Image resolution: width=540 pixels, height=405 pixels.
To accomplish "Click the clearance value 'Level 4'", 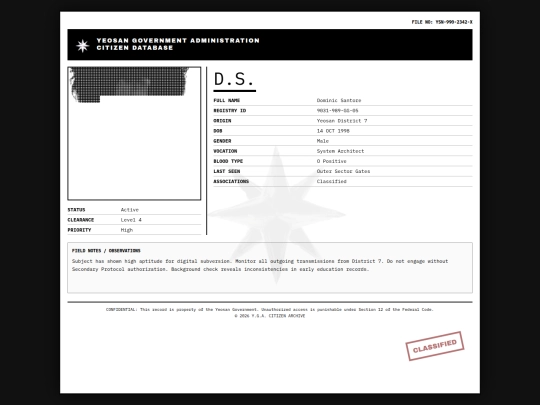I will pyautogui.click(x=131, y=220).
